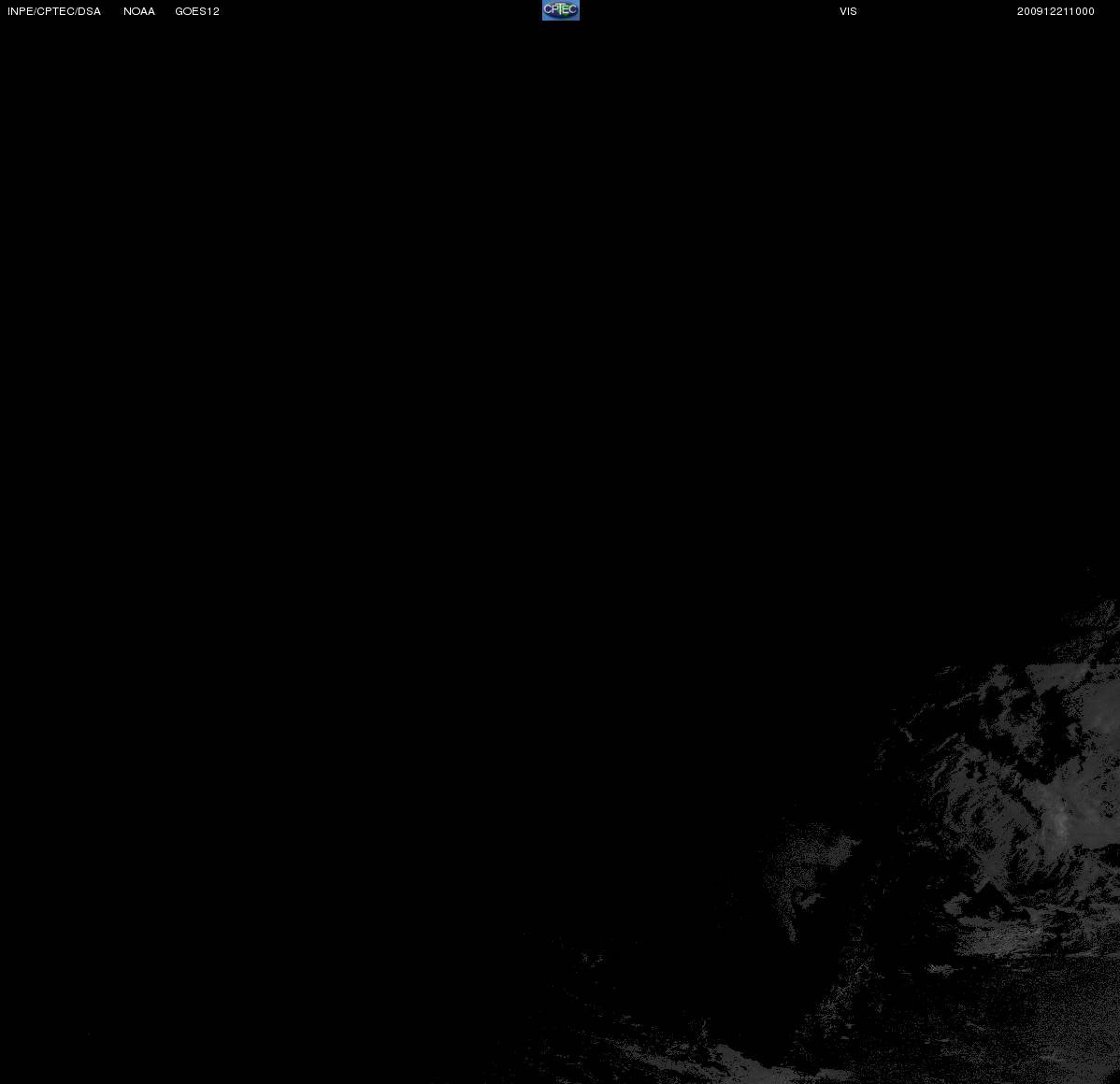The width and height of the screenshot is (1120, 1084).
Task: Select the INPE/CPTEC/DSA label
Action: click(54, 11)
